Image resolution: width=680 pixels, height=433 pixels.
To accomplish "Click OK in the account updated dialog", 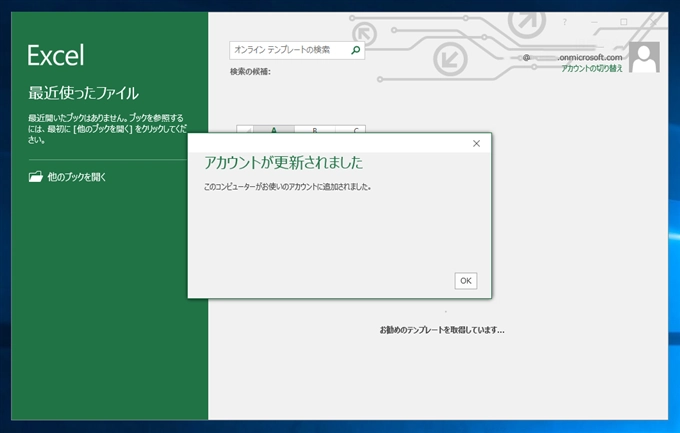I will (466, 281).
